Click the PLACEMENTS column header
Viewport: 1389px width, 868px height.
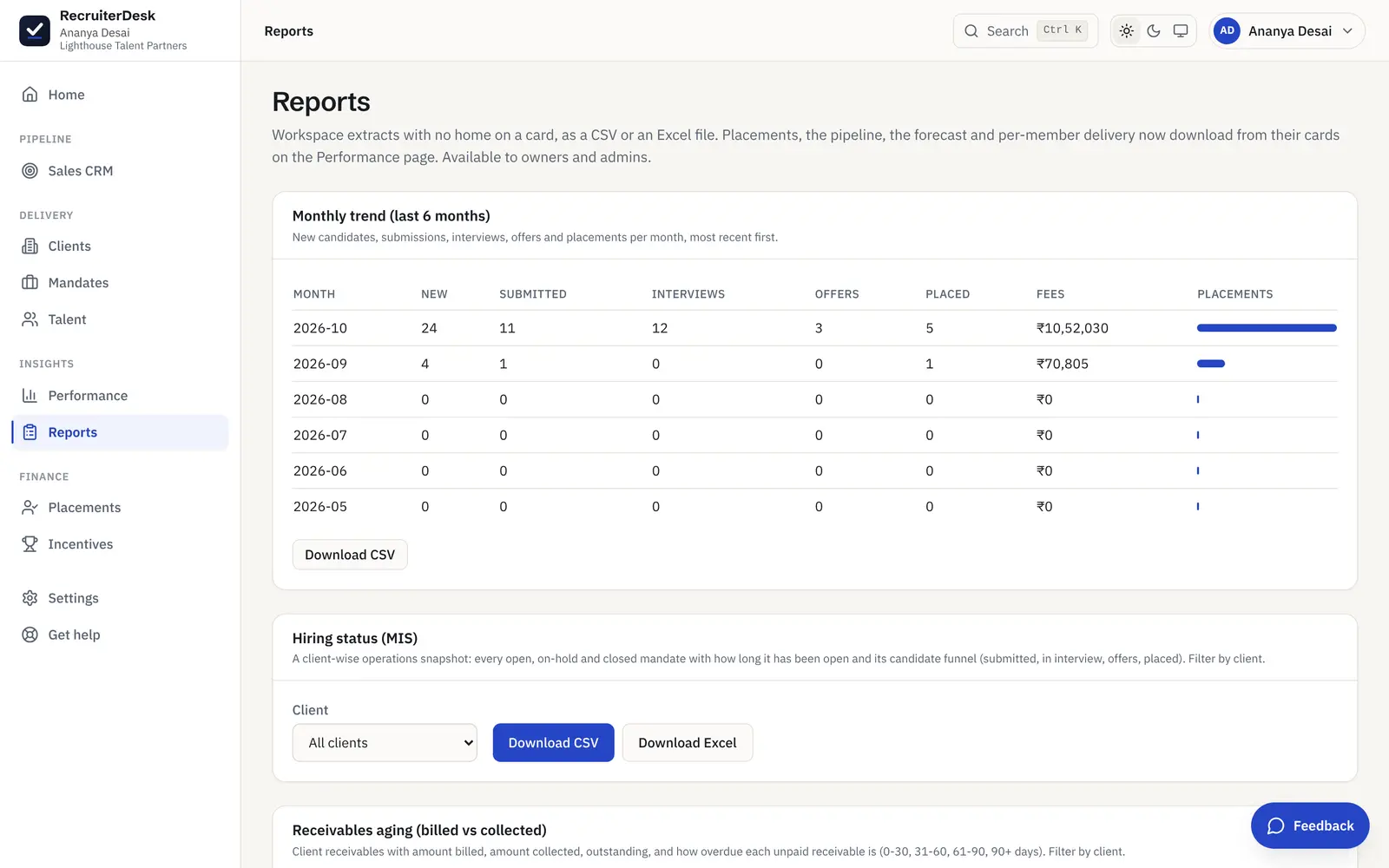click(1235, 294)
